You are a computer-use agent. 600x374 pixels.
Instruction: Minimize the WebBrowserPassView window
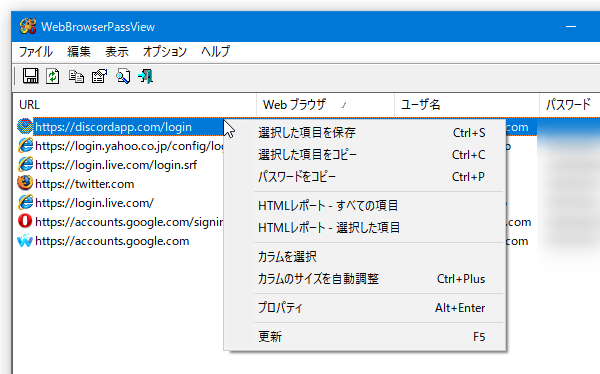[571, 26]
